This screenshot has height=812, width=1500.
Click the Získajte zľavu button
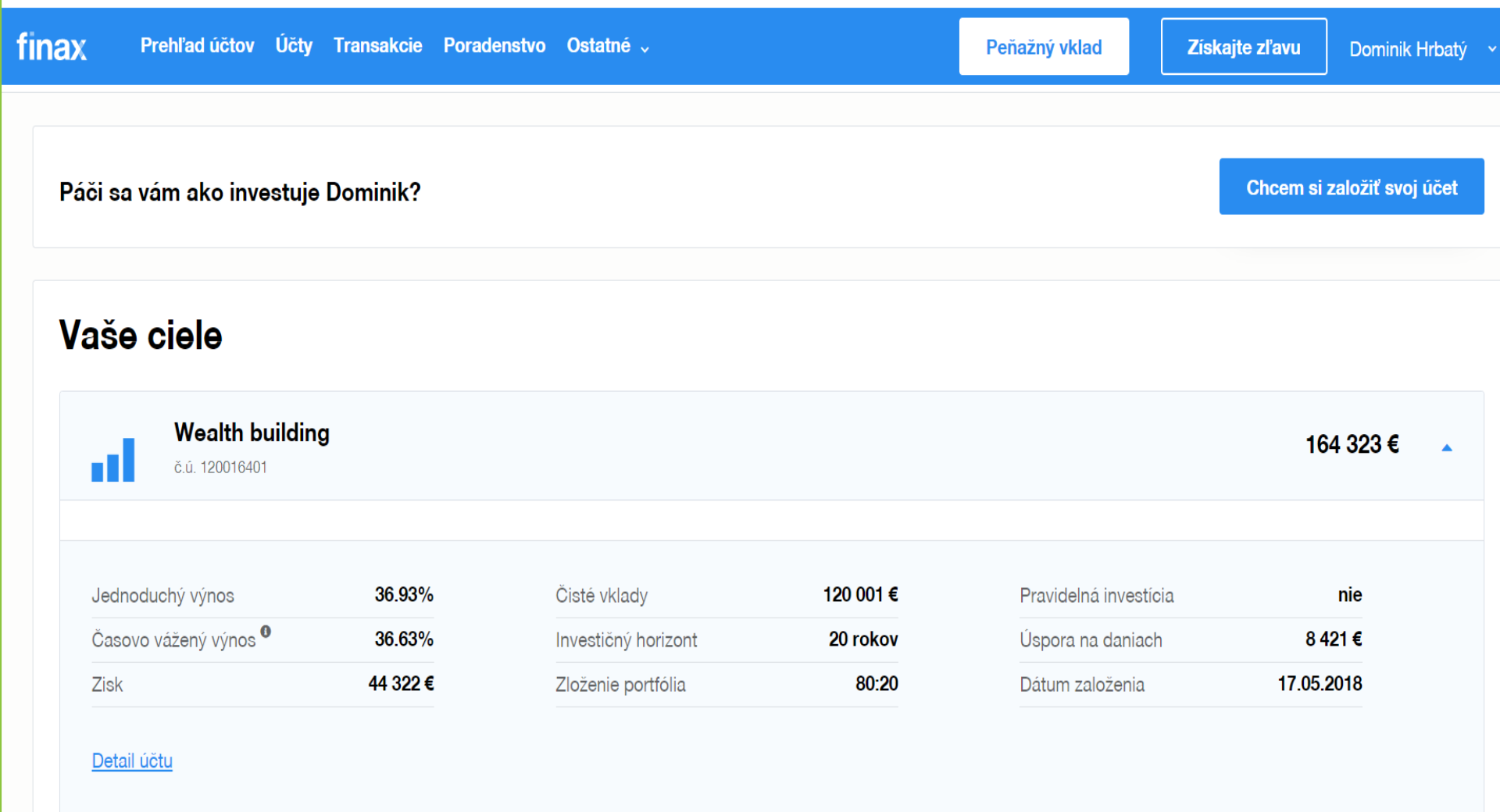(1243, 47)
